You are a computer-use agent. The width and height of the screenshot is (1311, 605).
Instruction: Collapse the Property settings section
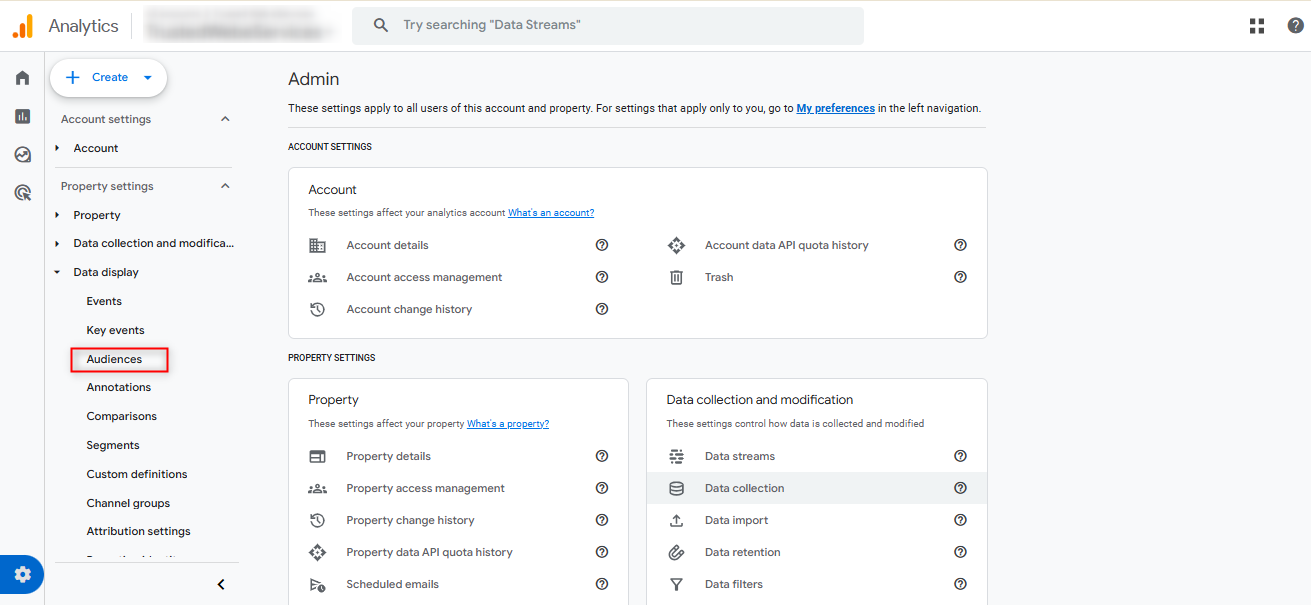(x=225, y=186)
